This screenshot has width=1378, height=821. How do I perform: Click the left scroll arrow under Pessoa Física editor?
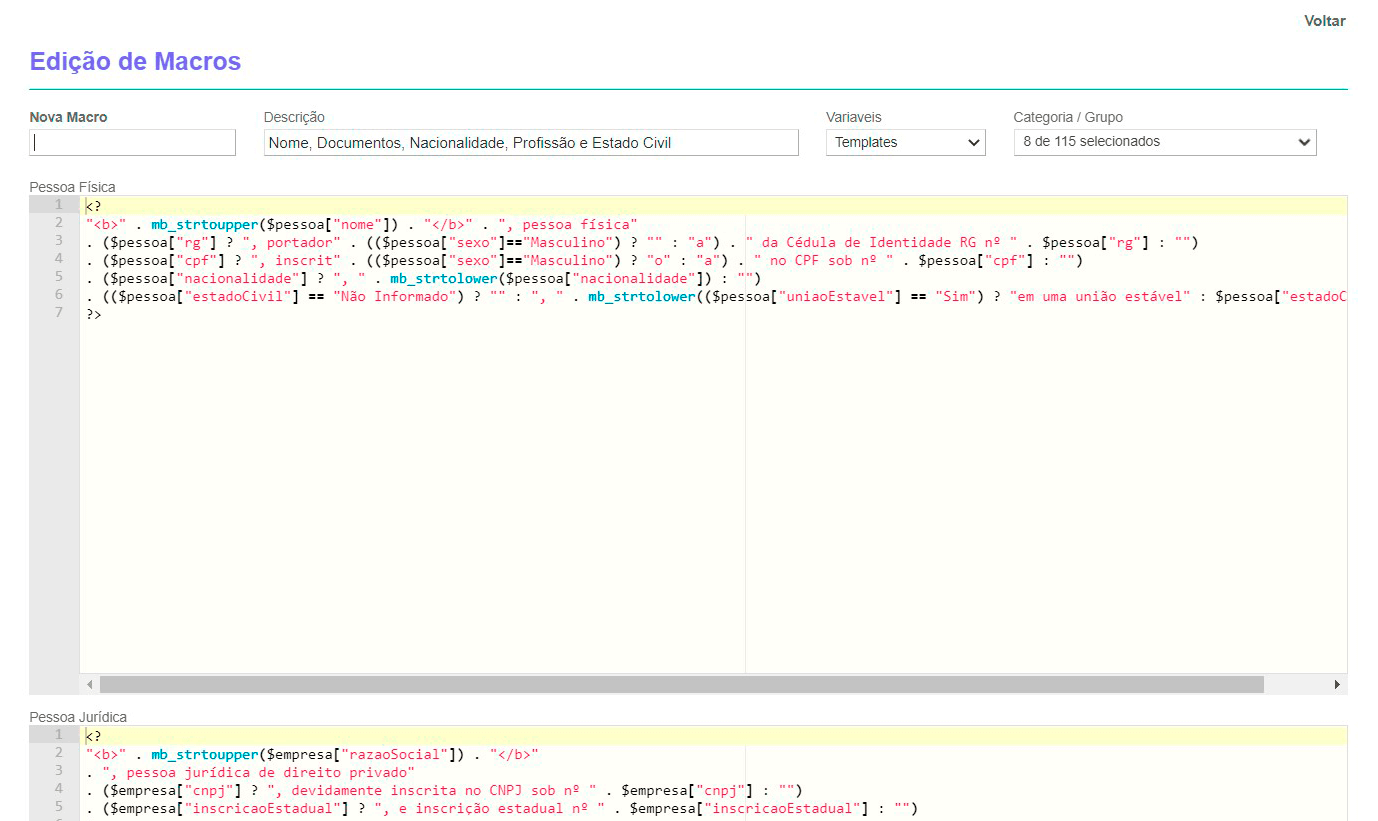click(90, 685)
